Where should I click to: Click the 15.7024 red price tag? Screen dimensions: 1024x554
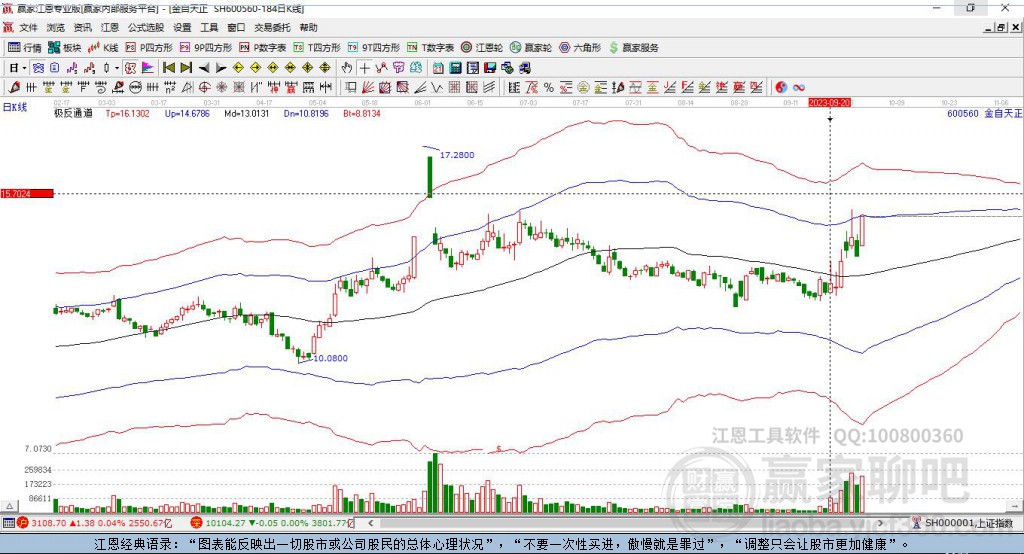(x=27, y=193)
